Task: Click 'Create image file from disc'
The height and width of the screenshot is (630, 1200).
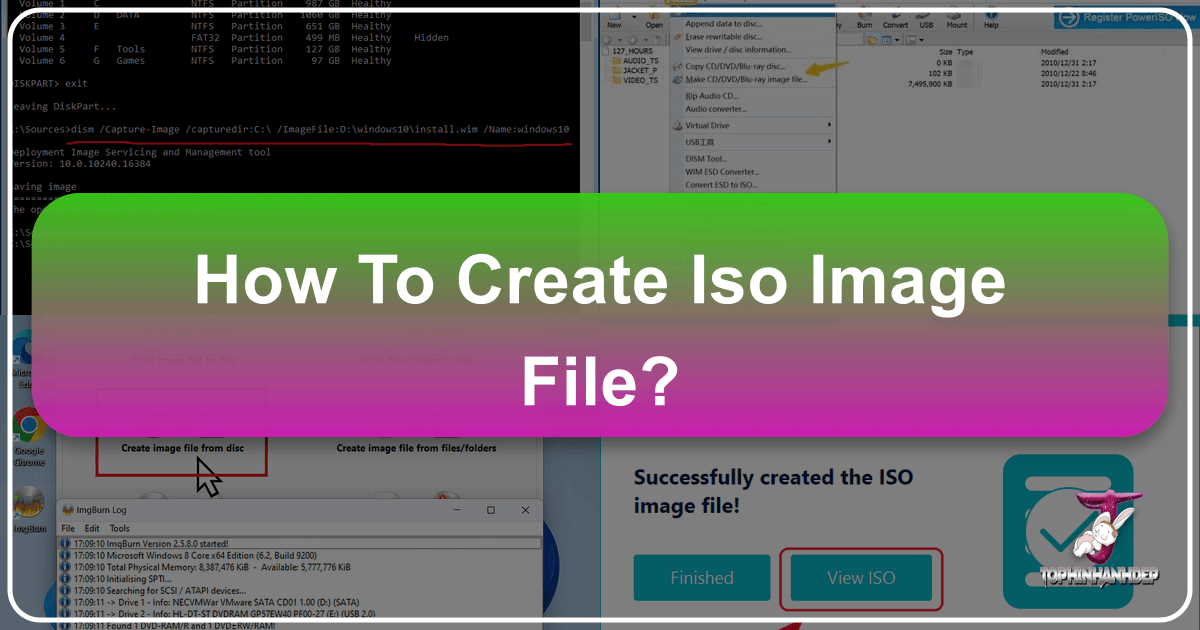Action: pyautogui.click(x=181, y=448)
